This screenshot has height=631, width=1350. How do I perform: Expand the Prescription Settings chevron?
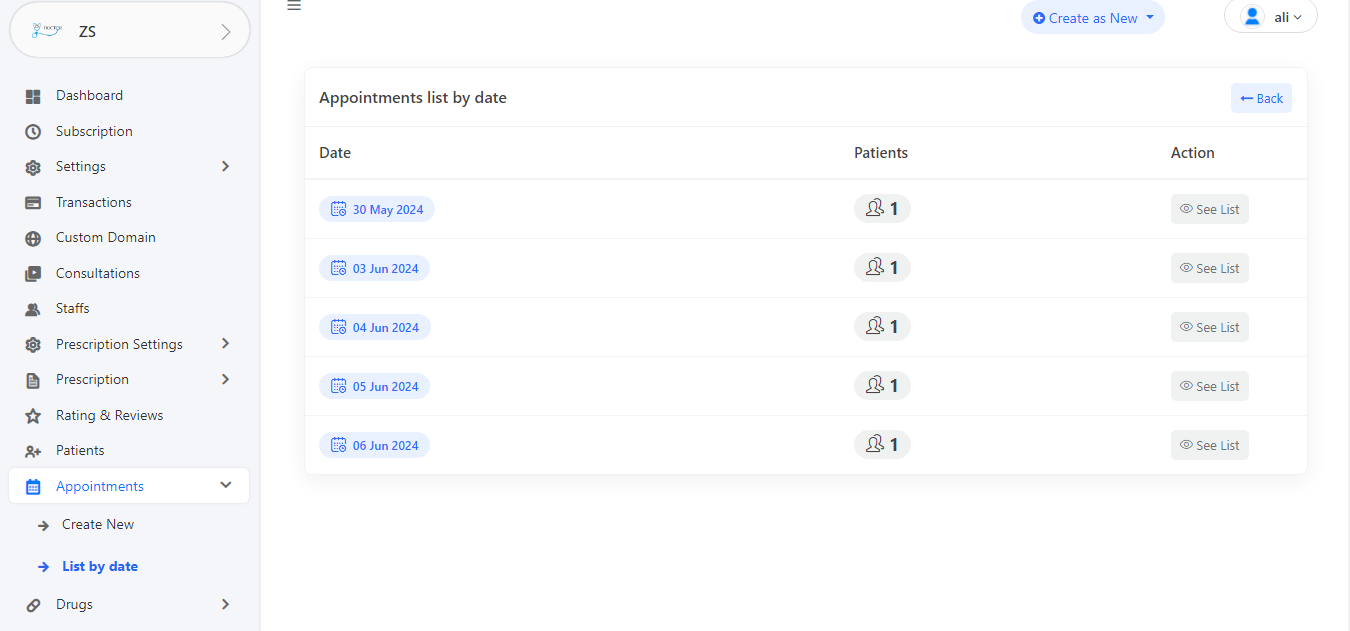(x=225, y=344)
